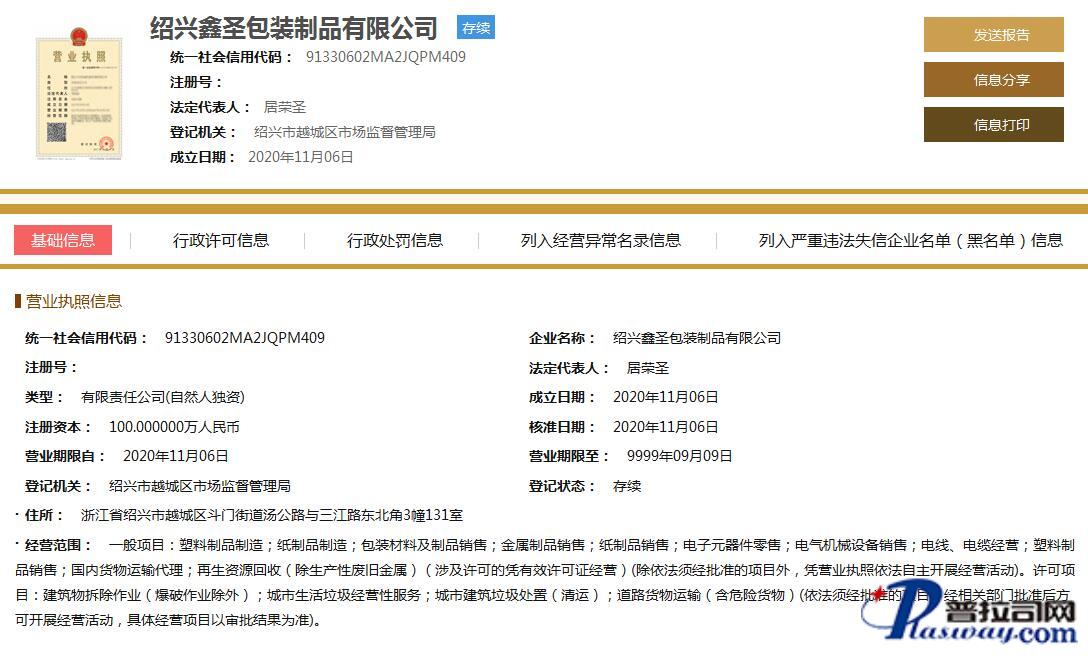Click the 登记机关 value in the header
Viewport: 1088px width, 656px height.
(344, 132)
